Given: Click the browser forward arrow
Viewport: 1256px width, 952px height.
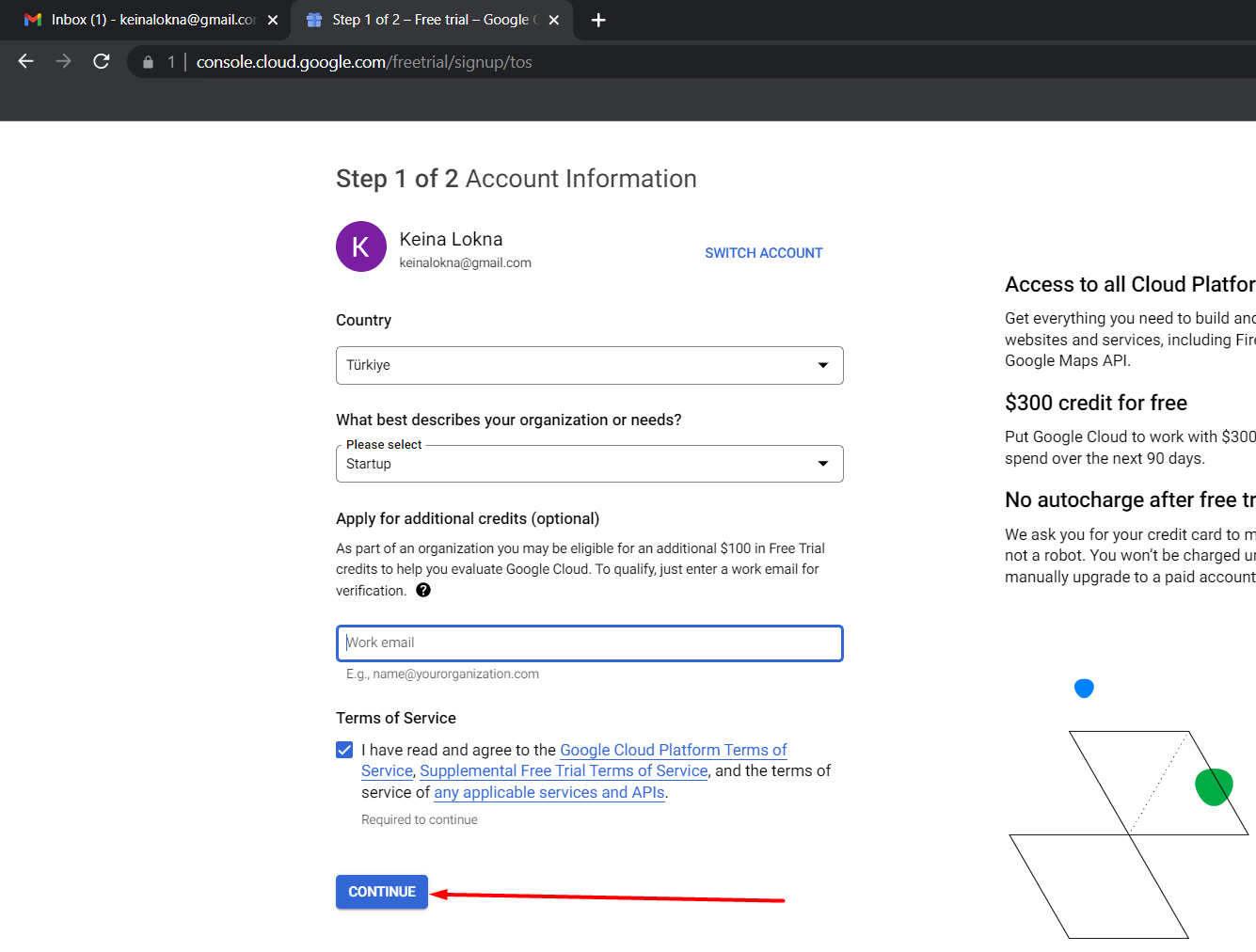Looking at the screenshot, I should click(63, 61).
